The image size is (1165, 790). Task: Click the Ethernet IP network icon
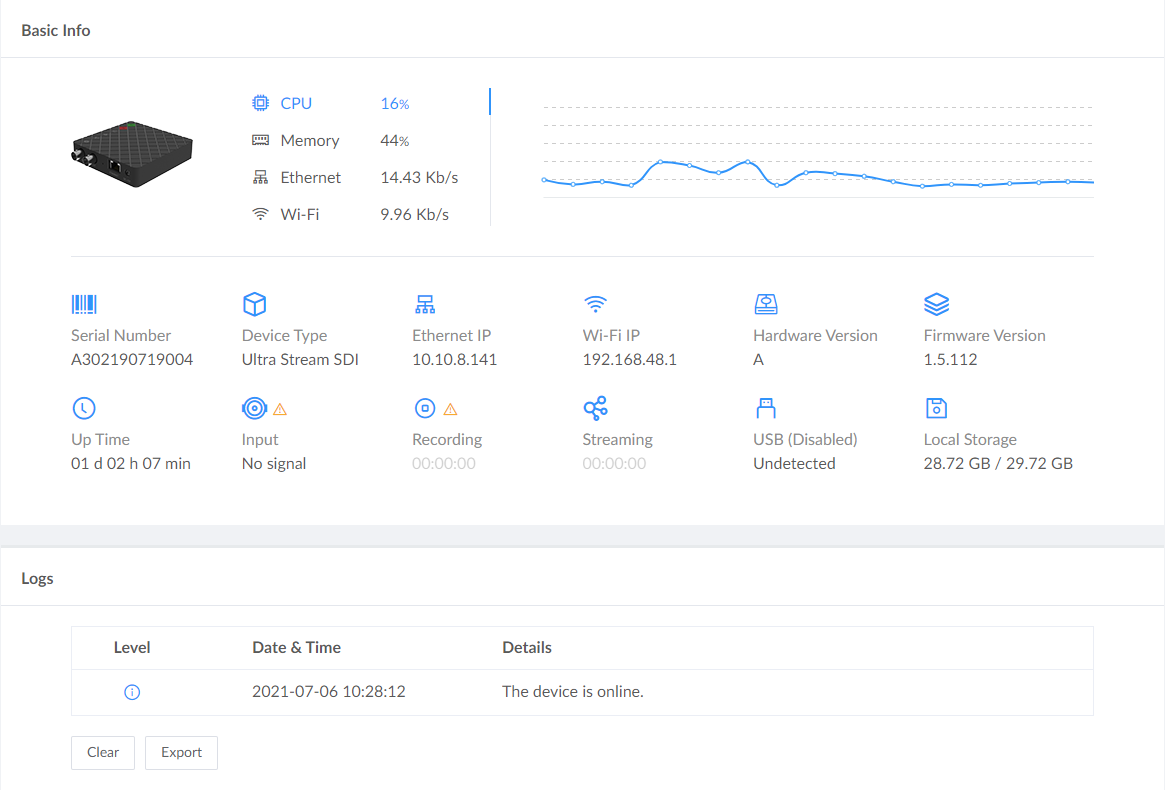click(424, 304)
